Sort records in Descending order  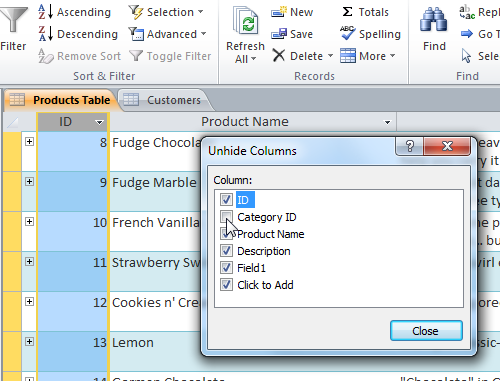pos(78,34)
